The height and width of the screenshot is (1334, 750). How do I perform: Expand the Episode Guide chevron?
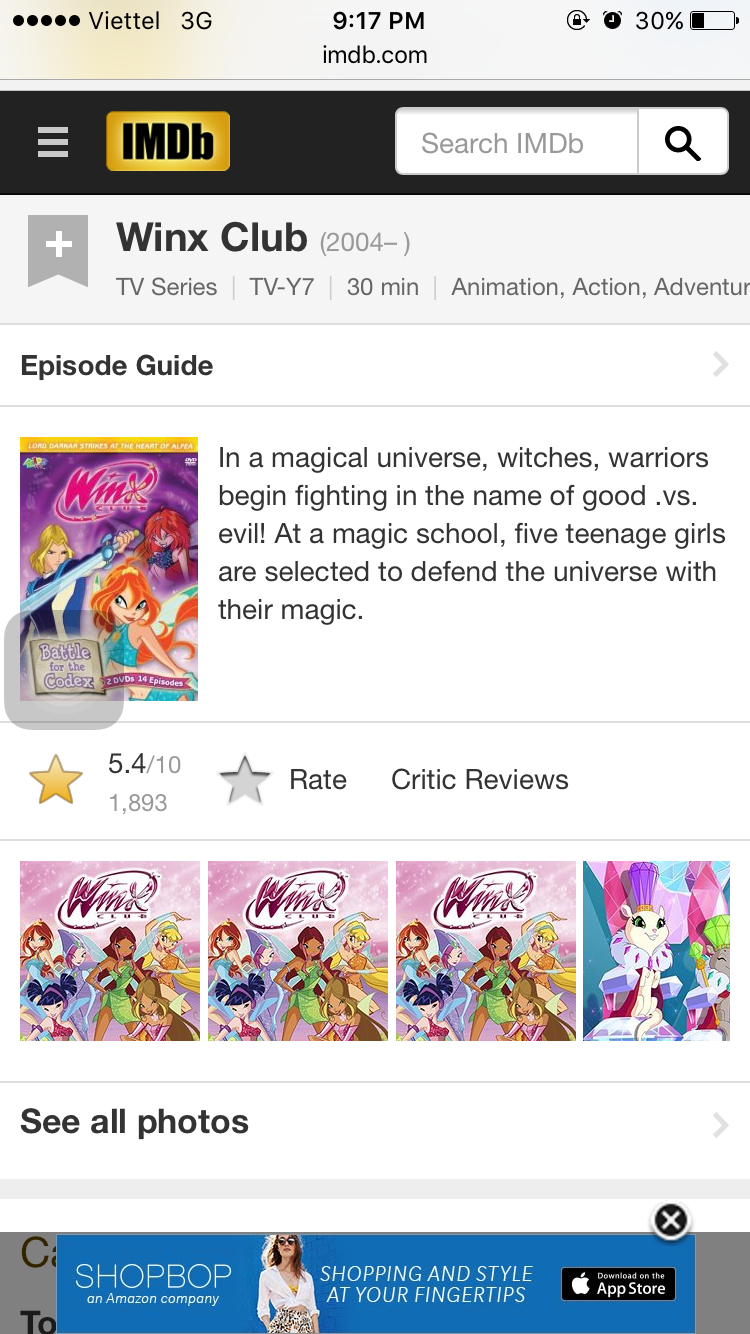pos(720,365)
